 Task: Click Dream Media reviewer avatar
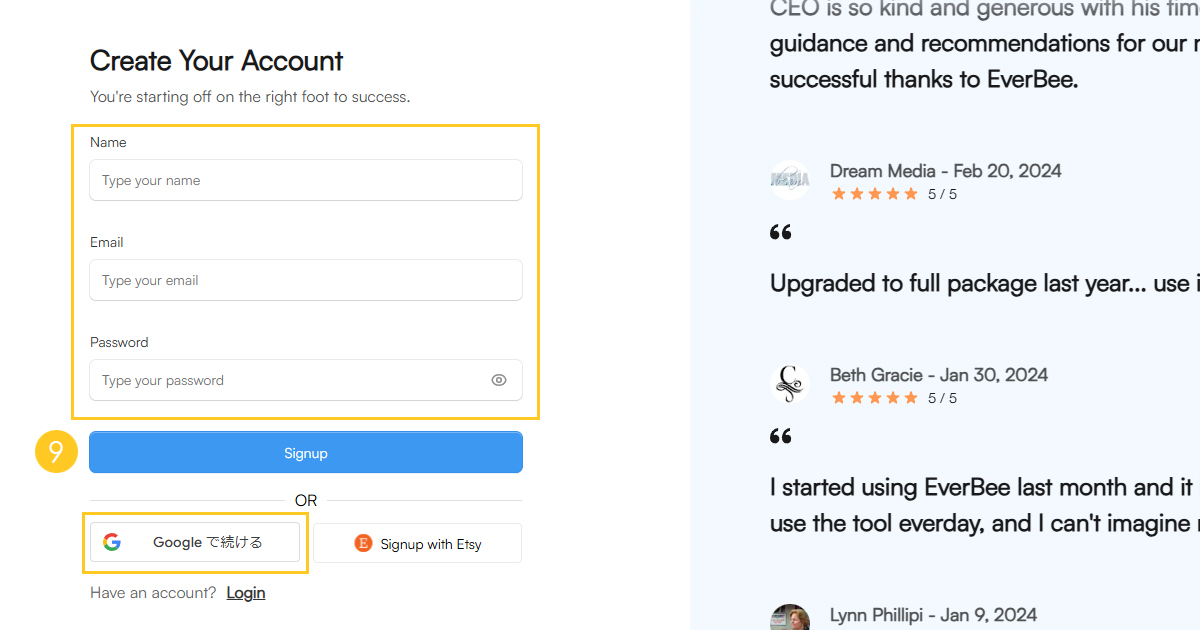coord(790,180)
